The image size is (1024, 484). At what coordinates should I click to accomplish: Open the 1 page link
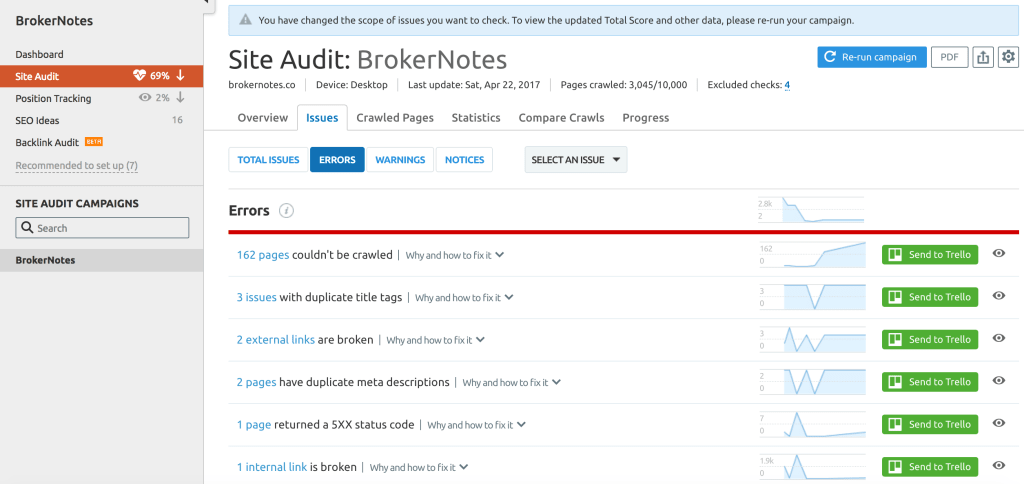[253, 425]
